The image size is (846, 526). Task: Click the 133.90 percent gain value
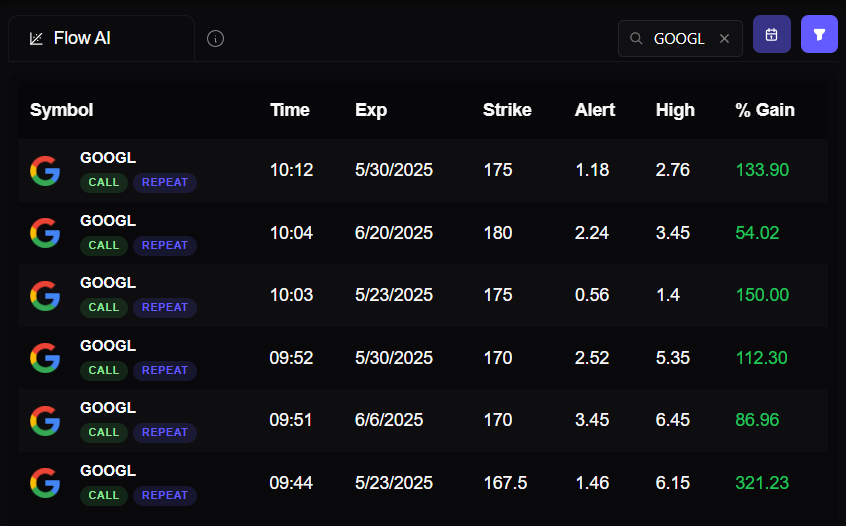click(x=762, y=170)
